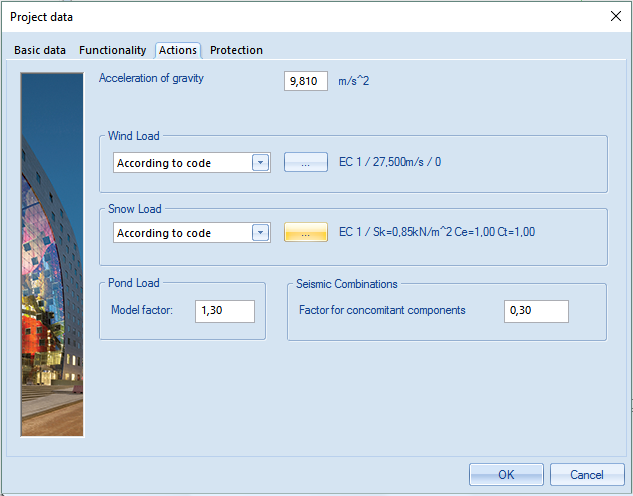Screen dimensions: 633x496
Task: Select the Actions tab
Action: [x=178, y=50]
